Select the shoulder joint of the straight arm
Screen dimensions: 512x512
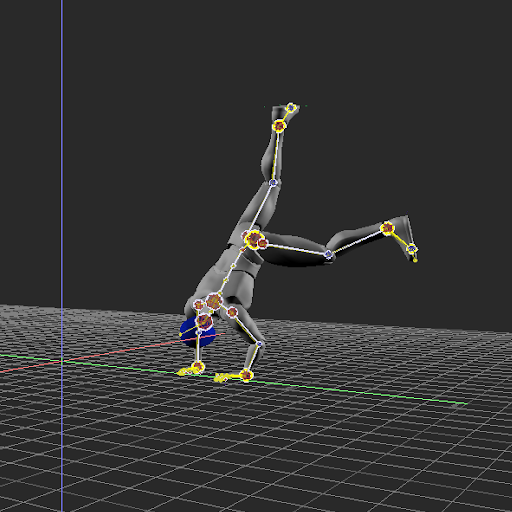pyautogui.click(x=199, y=305)
